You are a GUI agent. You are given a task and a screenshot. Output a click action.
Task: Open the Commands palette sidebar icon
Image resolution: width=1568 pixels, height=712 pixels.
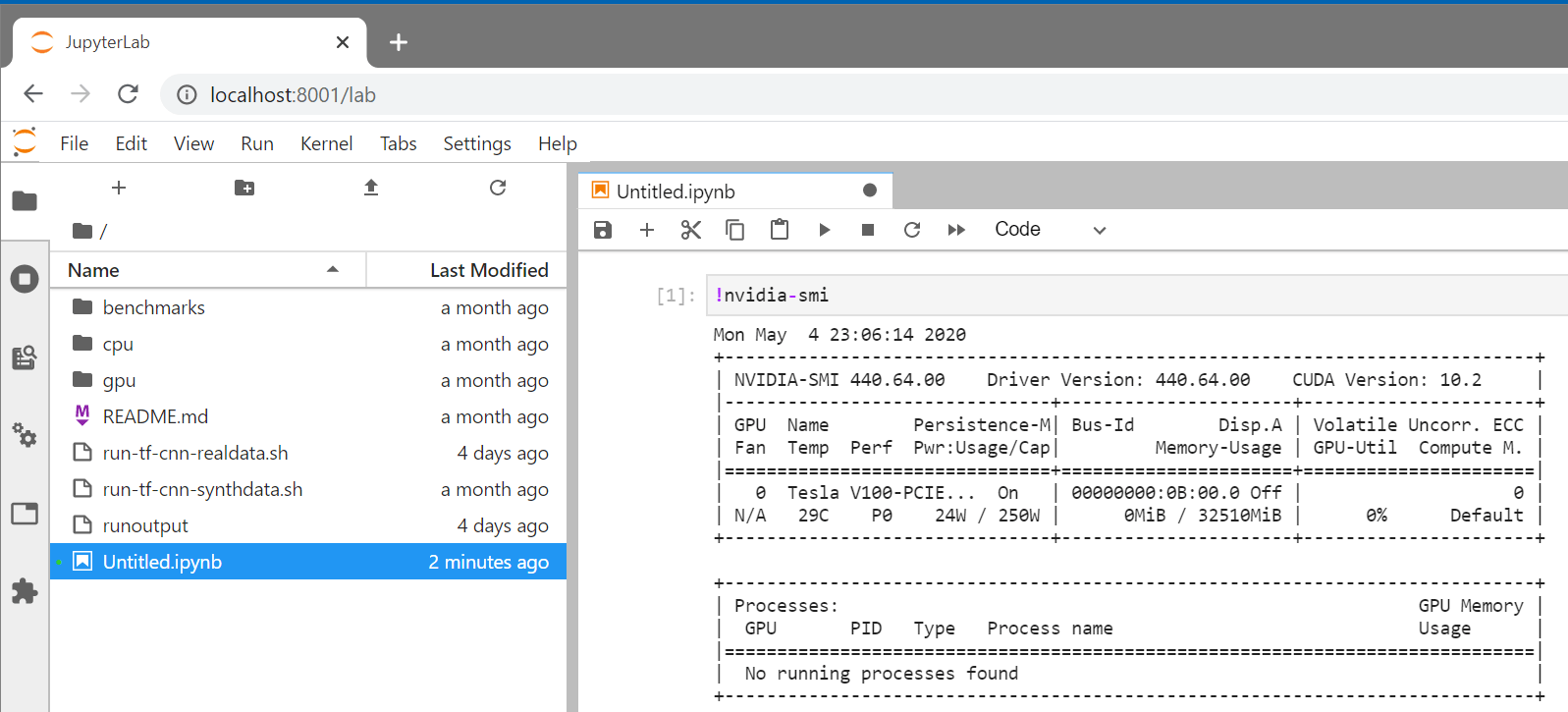click(25, 357)
